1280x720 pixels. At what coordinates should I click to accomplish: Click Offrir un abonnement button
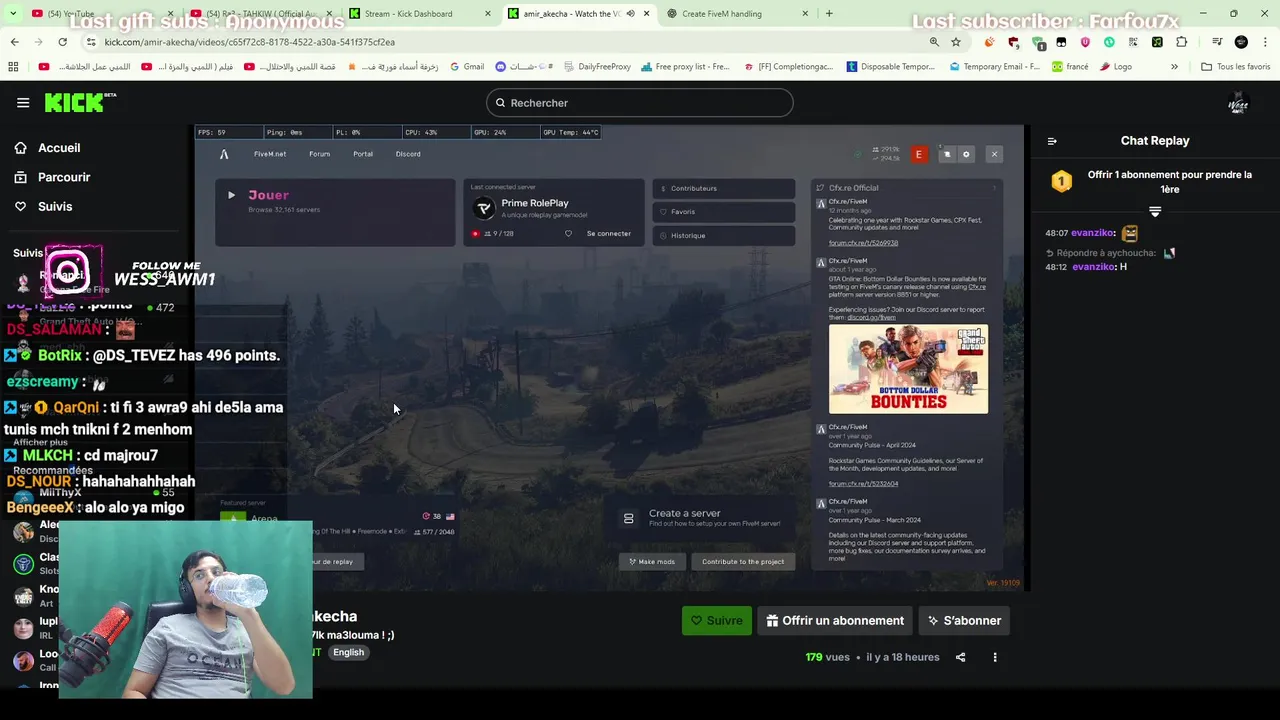834,620
